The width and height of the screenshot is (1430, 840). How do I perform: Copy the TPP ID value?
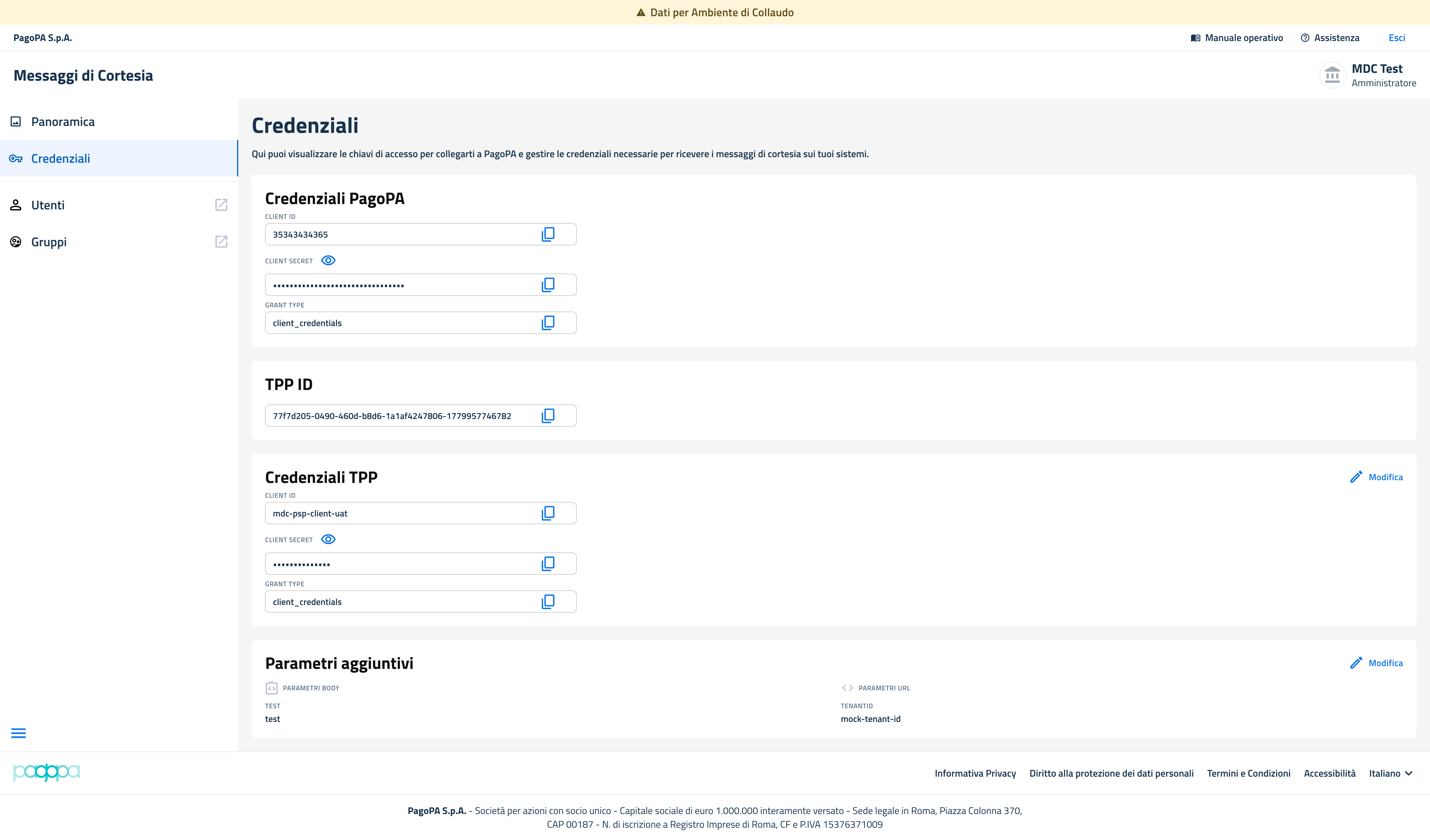click(x=548, y=416)
